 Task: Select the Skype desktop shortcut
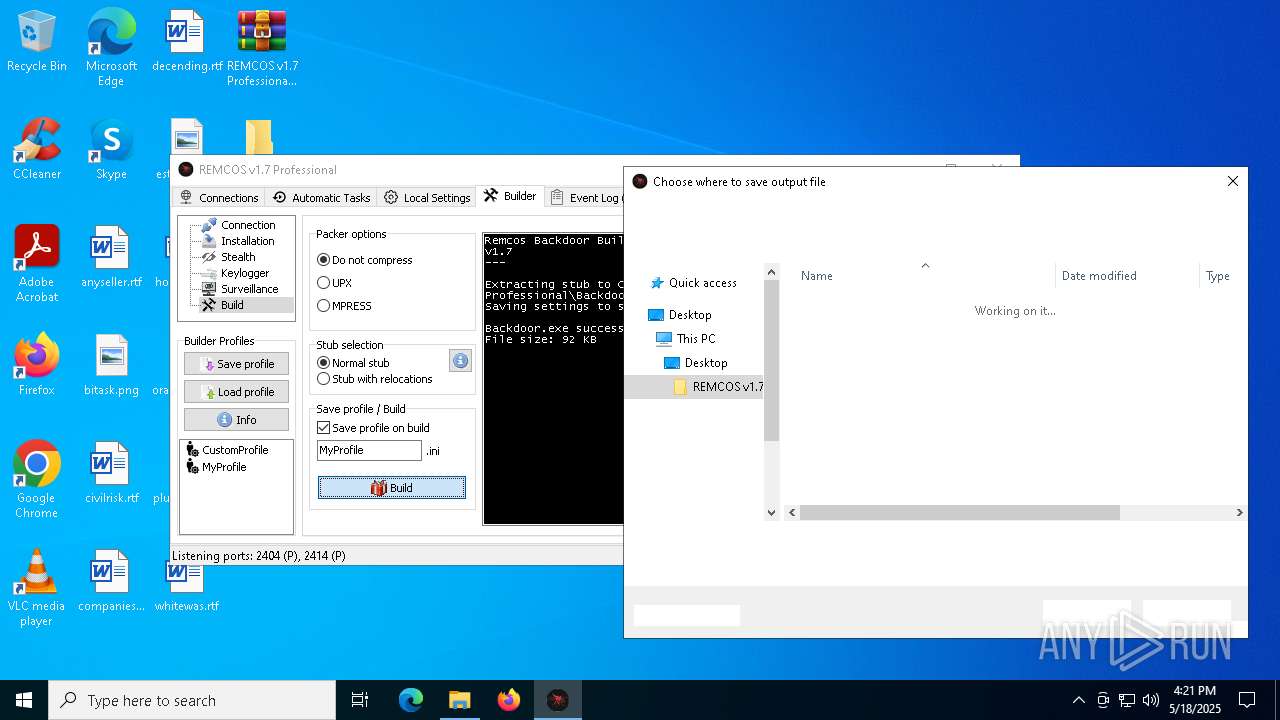tap(111, 149)
